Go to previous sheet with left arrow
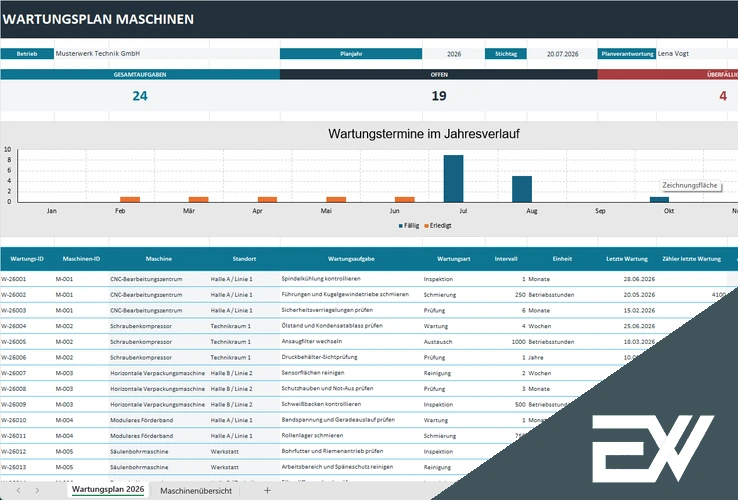The height and width of the screenshot is (500, 738). click(x=18, y=491)
